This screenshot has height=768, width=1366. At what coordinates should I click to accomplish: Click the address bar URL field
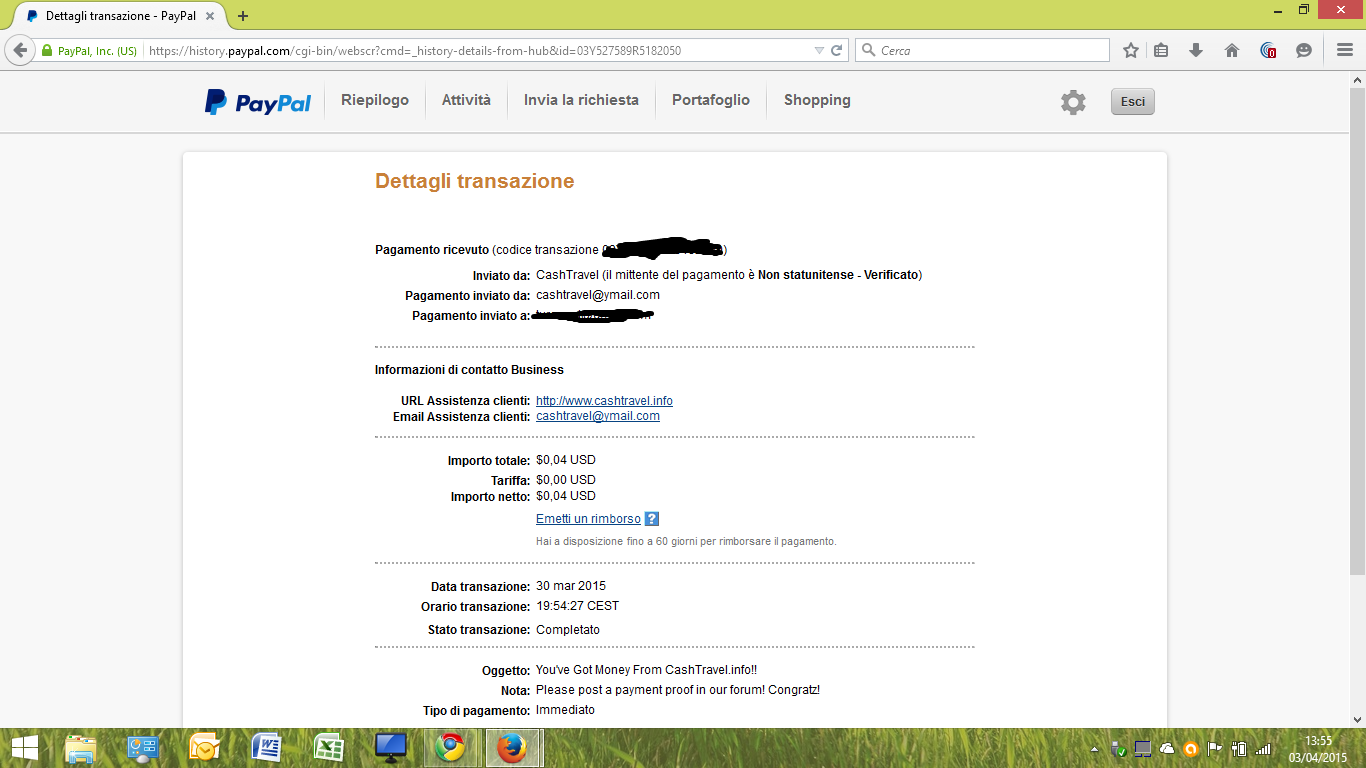point(480,50)
